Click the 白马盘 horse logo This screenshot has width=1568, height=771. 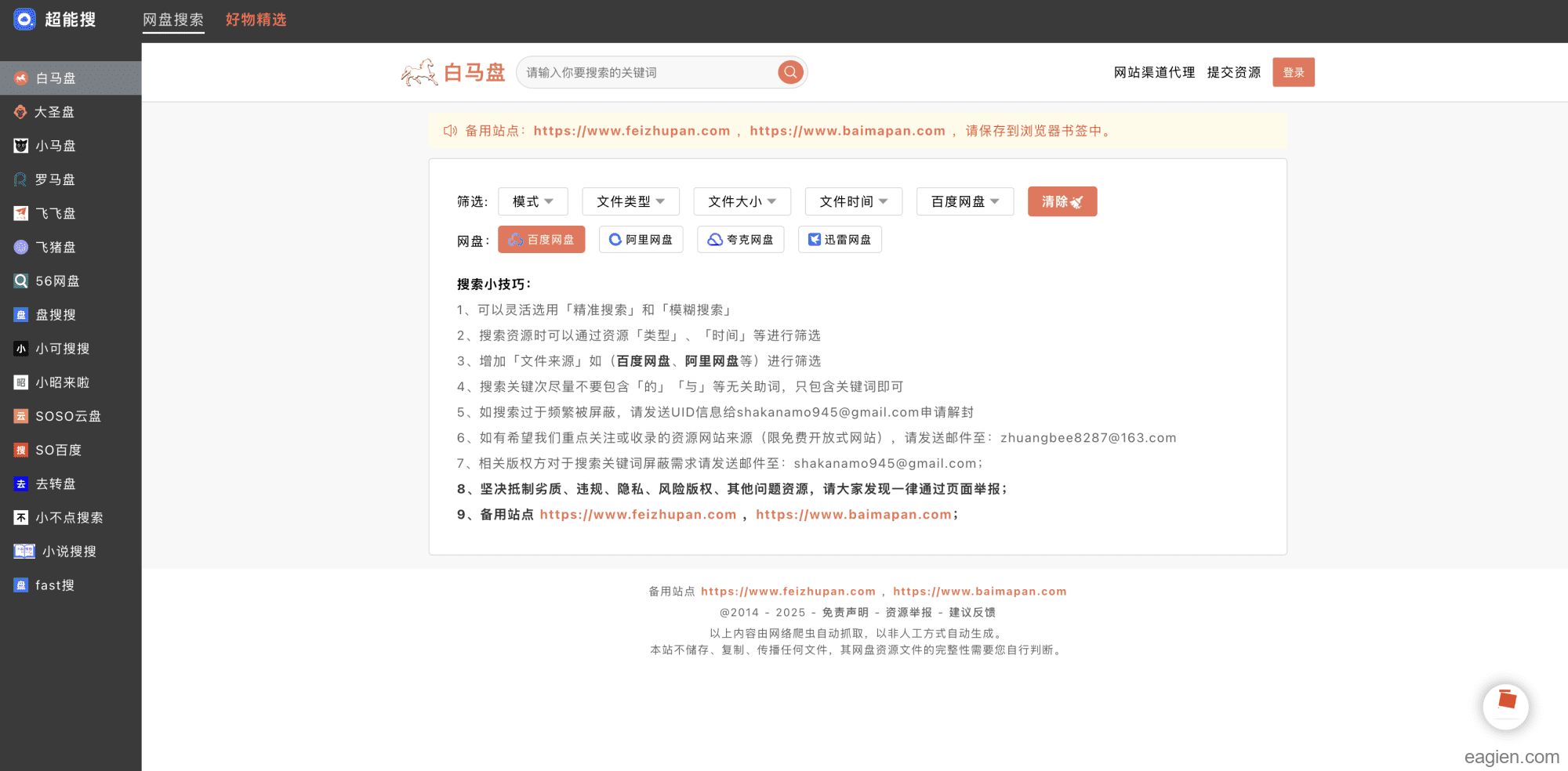[419, 73]
